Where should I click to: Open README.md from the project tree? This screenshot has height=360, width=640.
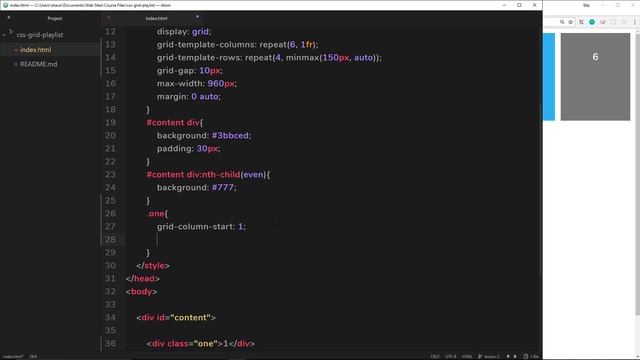coord(38,64)
